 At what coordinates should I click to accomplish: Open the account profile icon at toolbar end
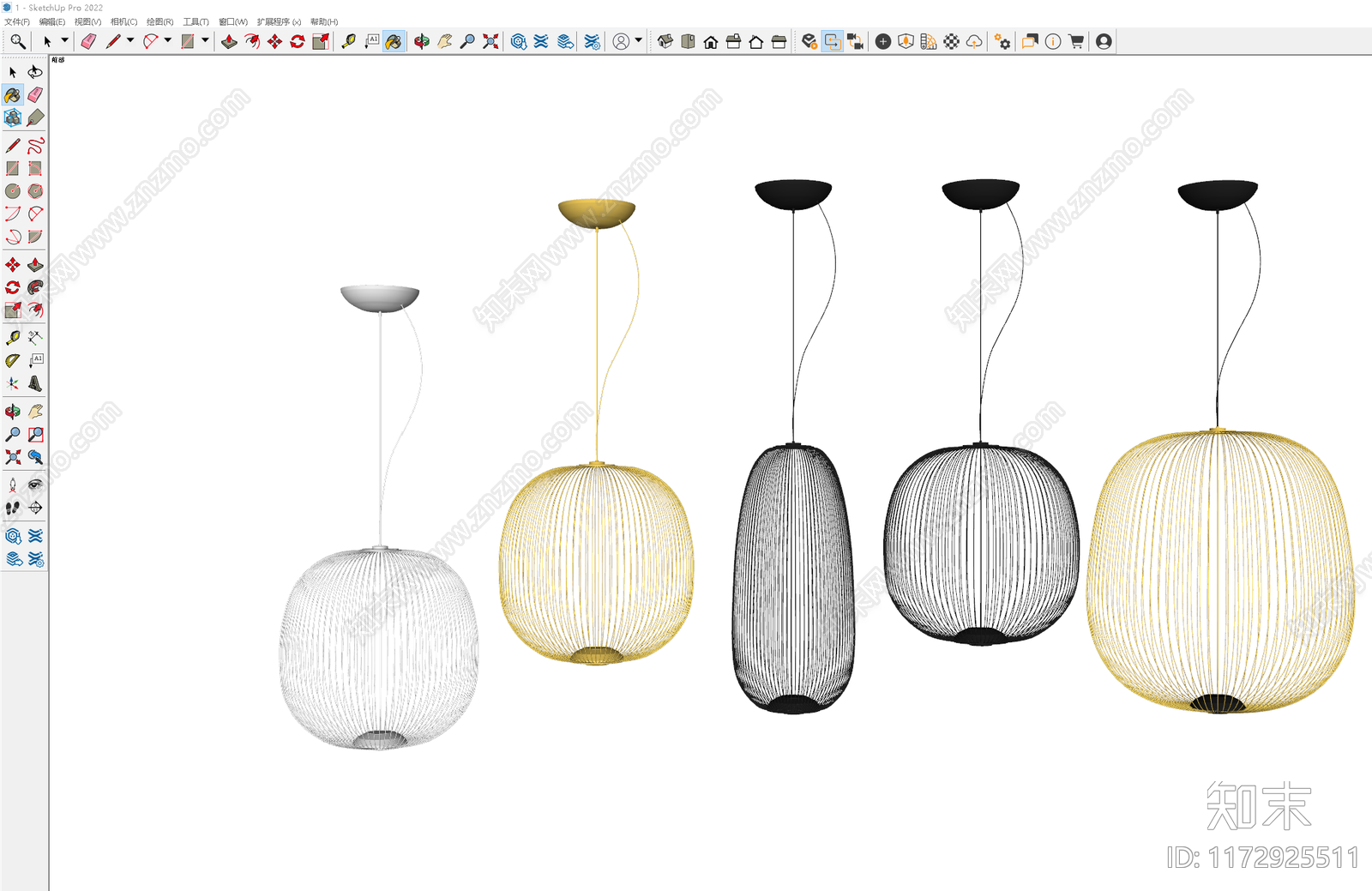[x=1104, y=41]
